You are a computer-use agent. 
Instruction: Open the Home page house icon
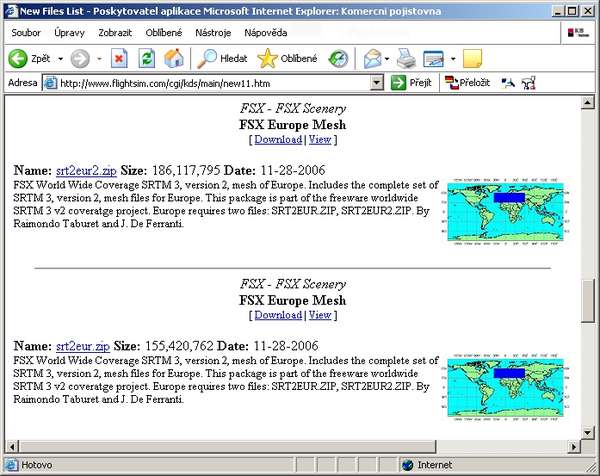(x=174, y=59)
